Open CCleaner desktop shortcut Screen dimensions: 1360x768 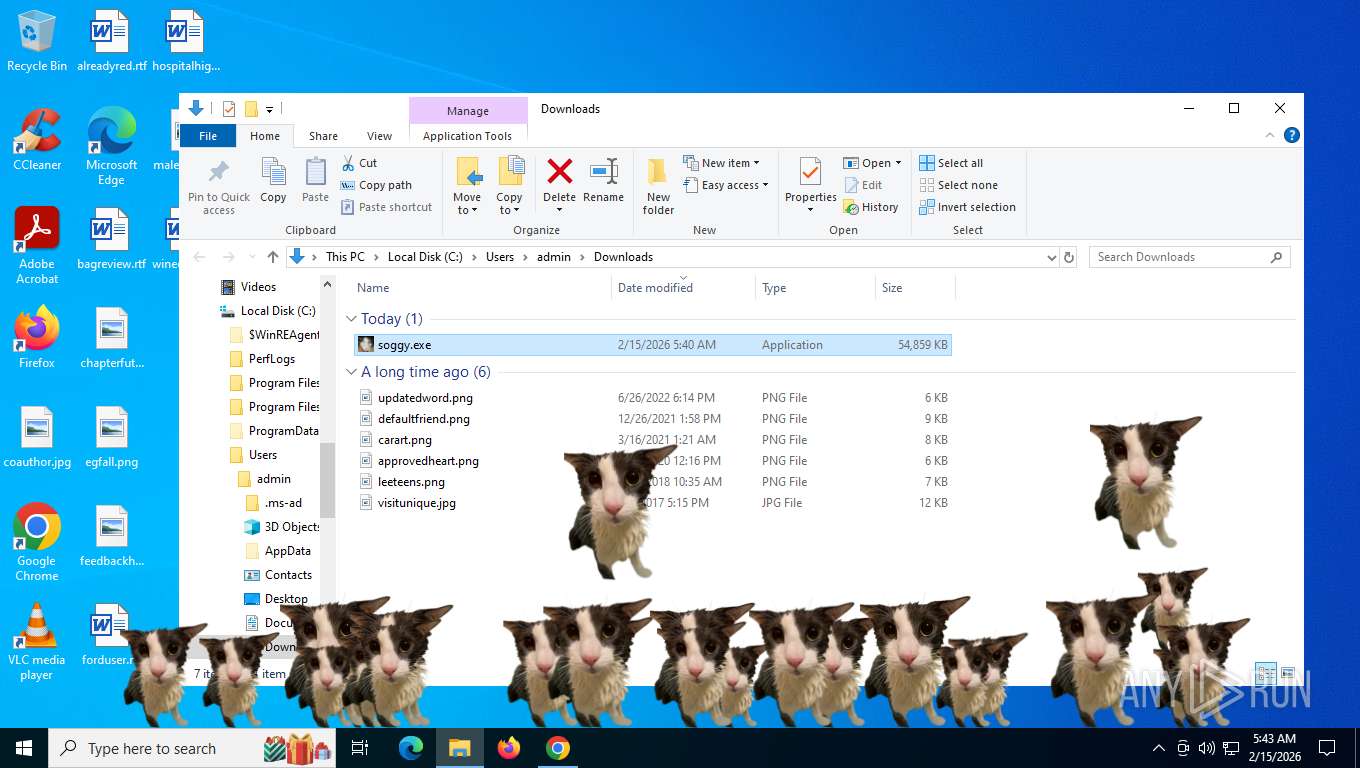pyautogui.click(x=37, y=139)
